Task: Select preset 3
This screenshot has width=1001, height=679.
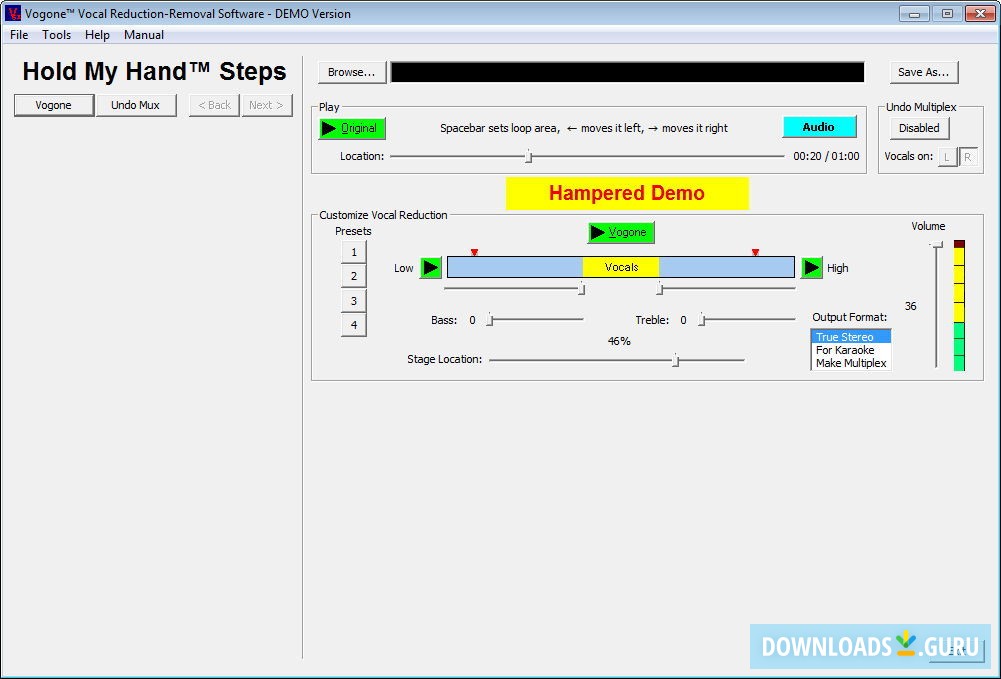Action: (x=354, y=301)
